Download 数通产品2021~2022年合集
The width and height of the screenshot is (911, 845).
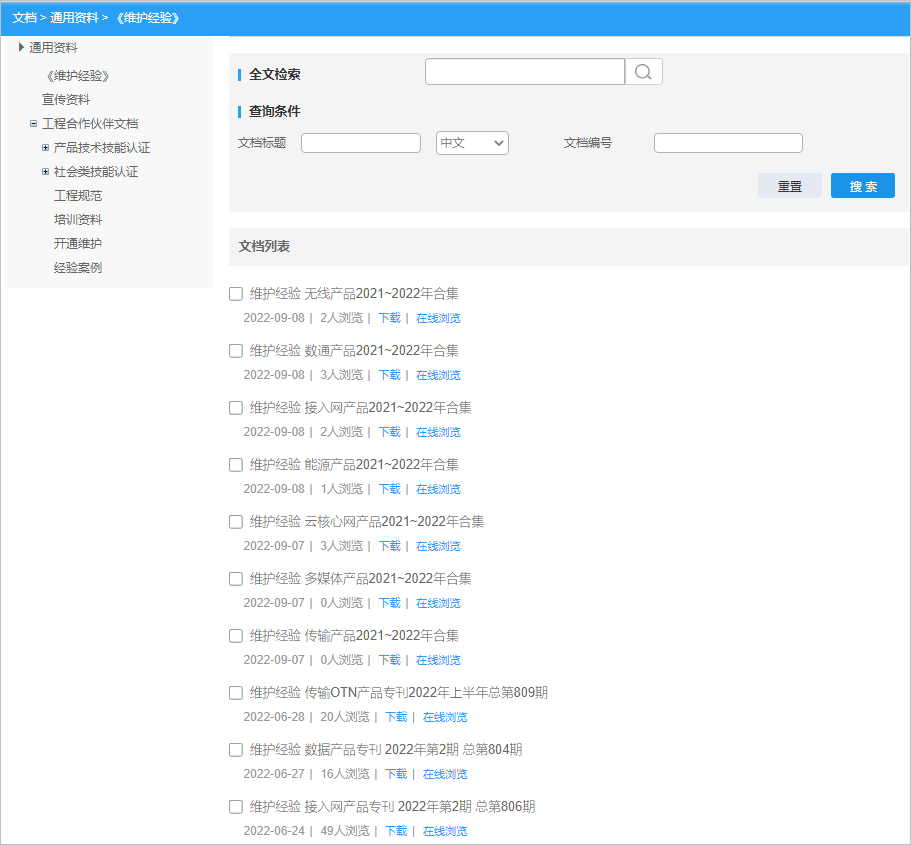coord(390,375)
